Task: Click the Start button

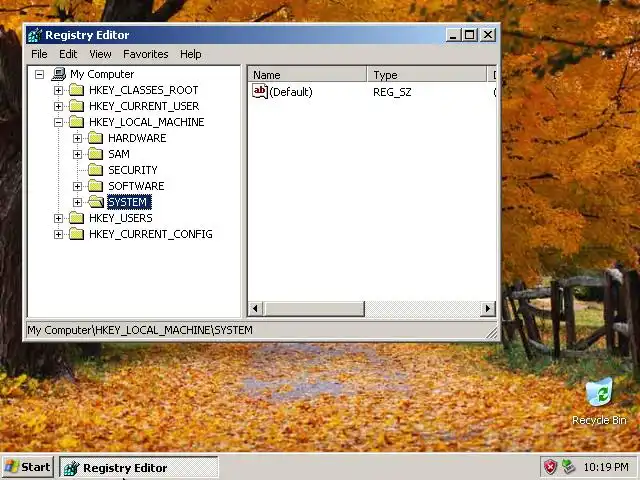Action: [x=27, y=467]
